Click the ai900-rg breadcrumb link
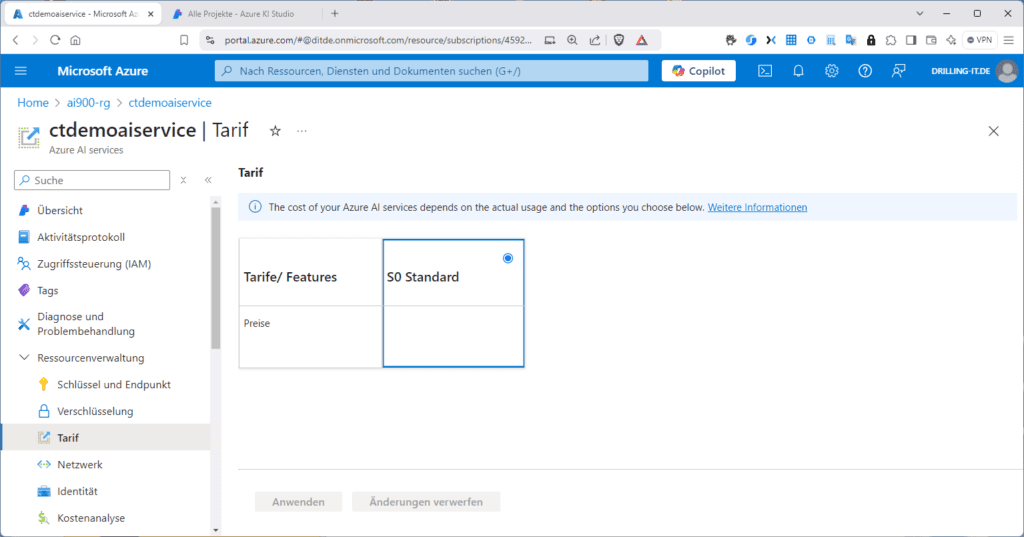The width and height of the screenshot is (1024, 537). coord(88,103)
